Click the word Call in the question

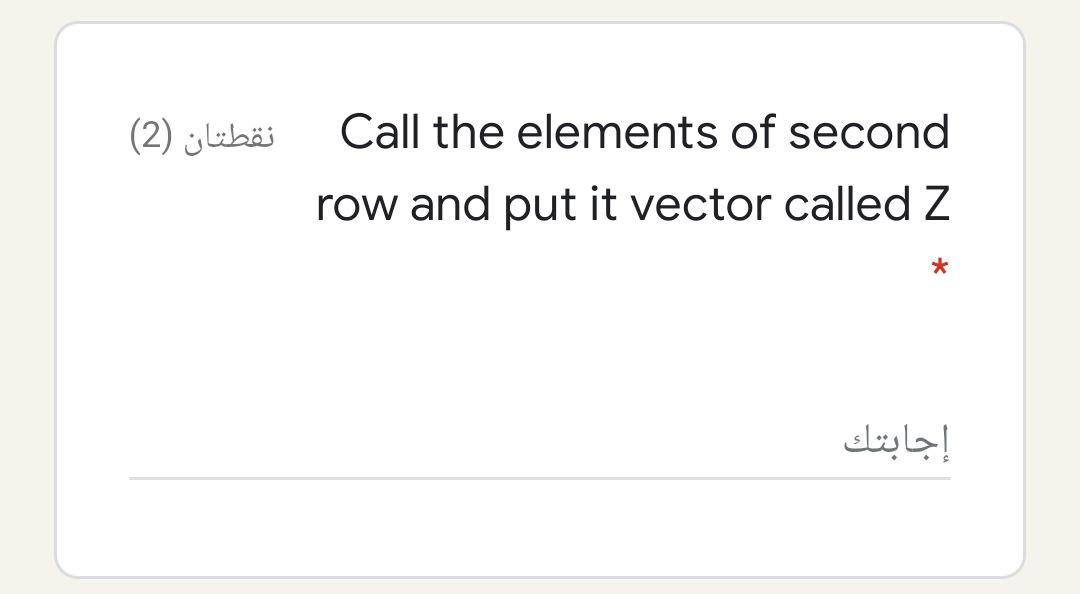[x=380, y=130]
